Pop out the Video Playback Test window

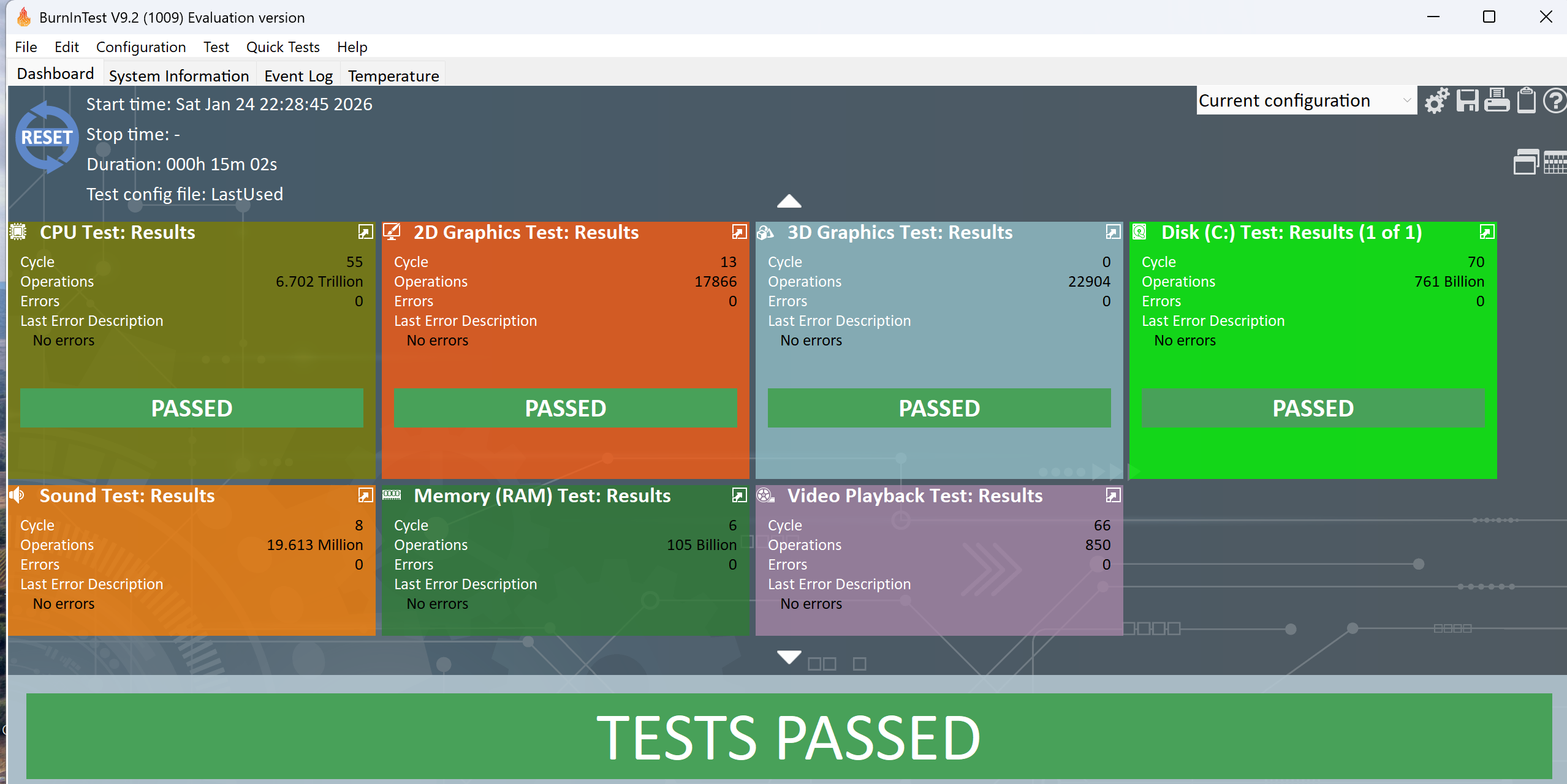(1113, 495)
